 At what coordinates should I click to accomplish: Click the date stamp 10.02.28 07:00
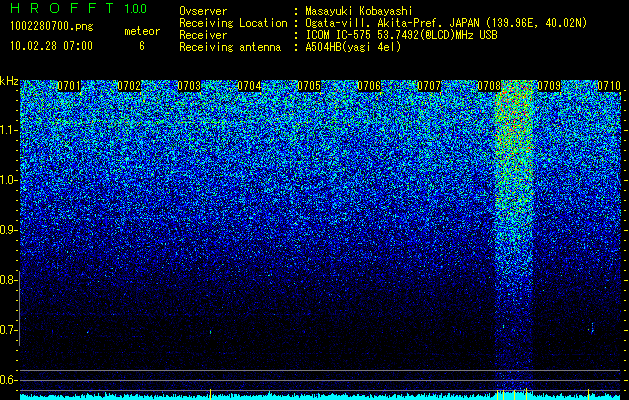click(x=51, y=46)
